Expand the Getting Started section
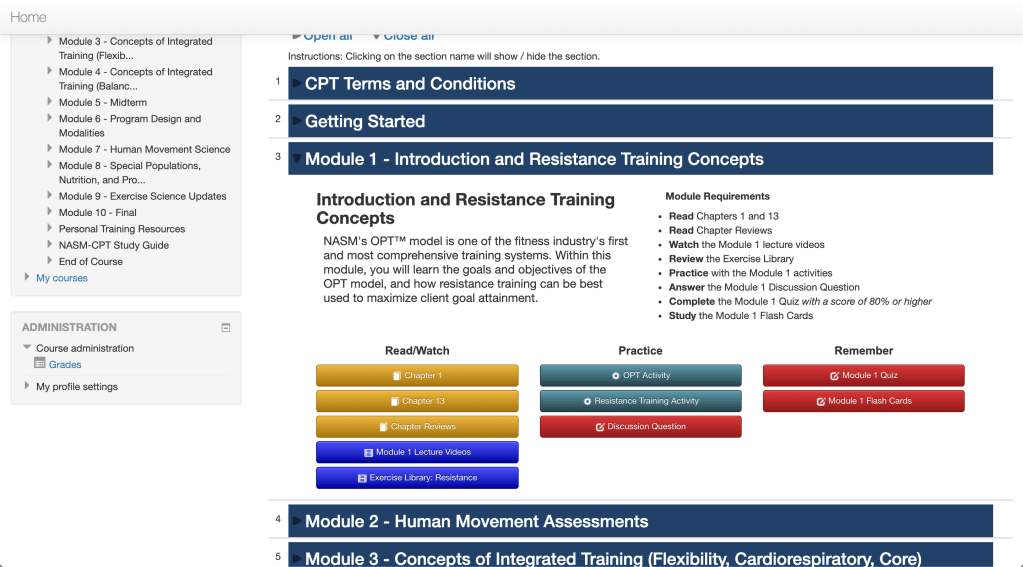1023x567 pixels. (x=365, y=122)
